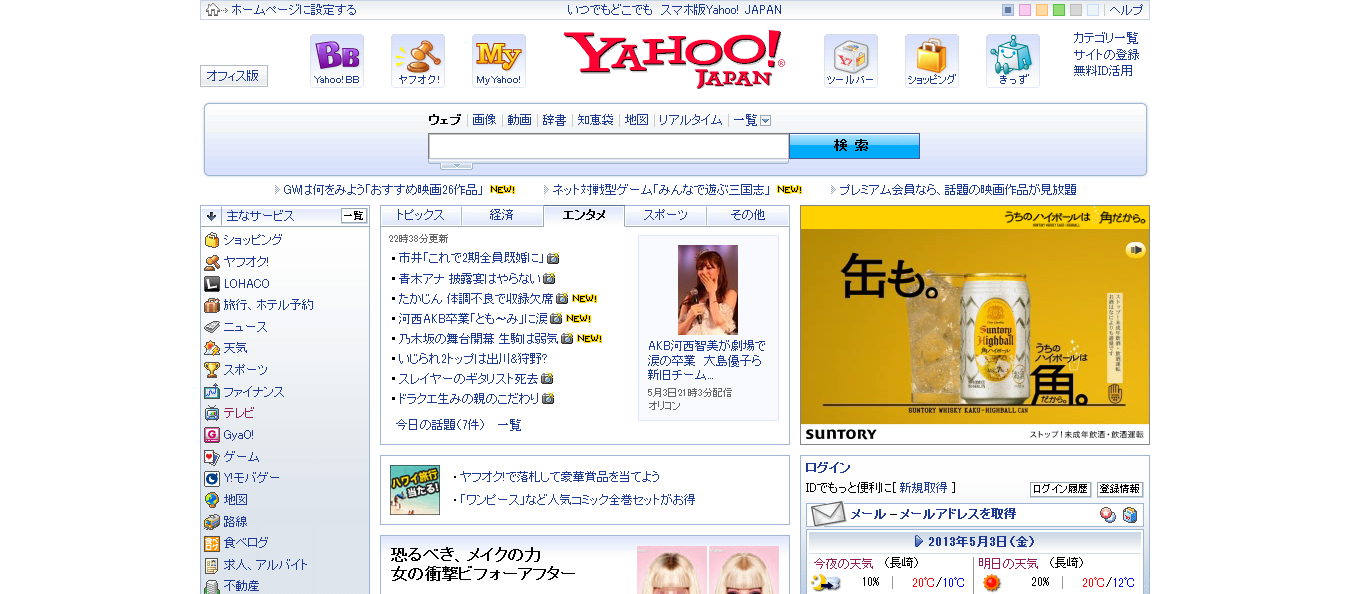
Task: Open the ヤフオク! auction gavel icon
Action: tap(418, 61)
